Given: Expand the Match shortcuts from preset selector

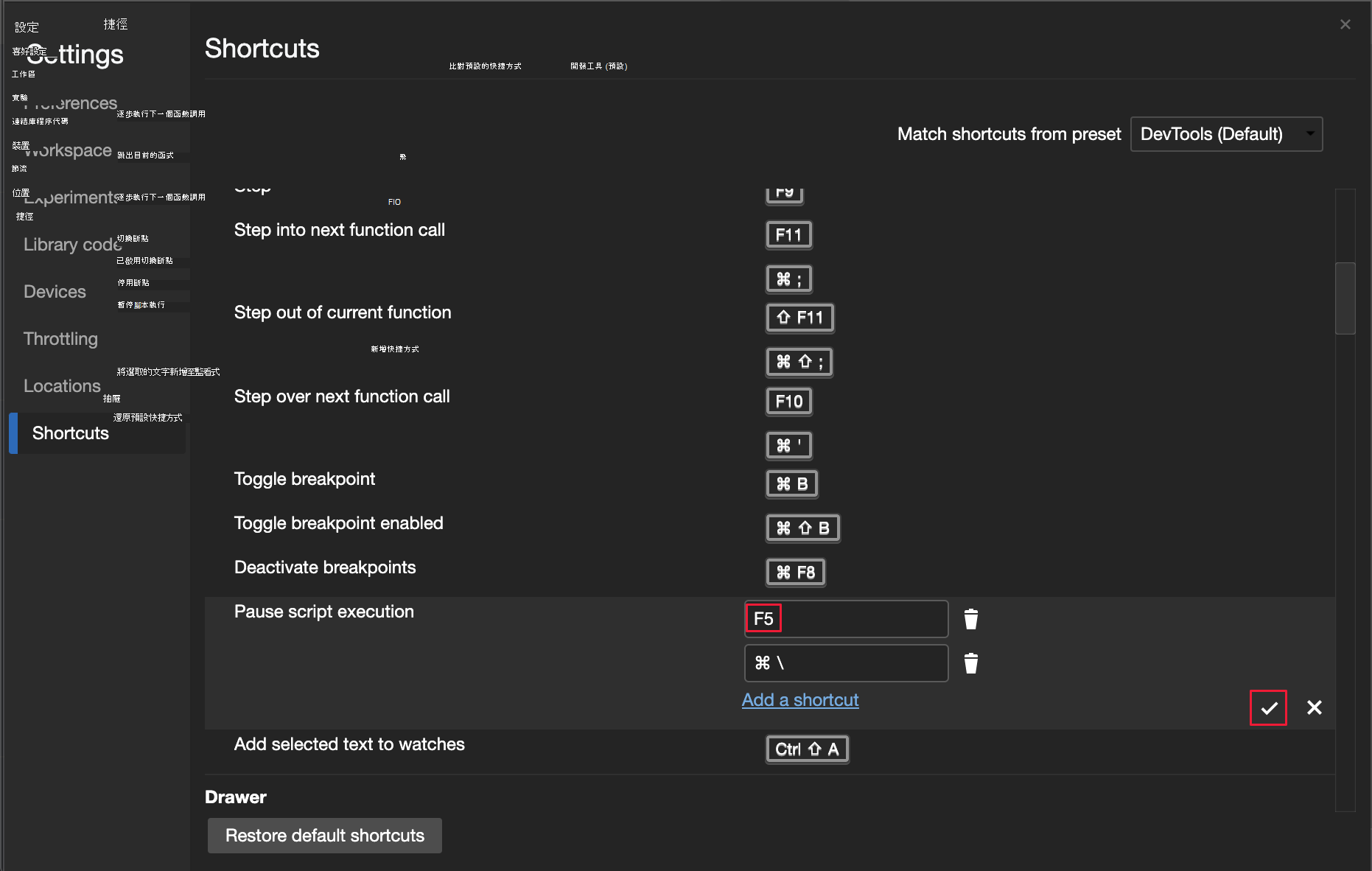Looking at the screenshot, I should tap(1225, 134).
